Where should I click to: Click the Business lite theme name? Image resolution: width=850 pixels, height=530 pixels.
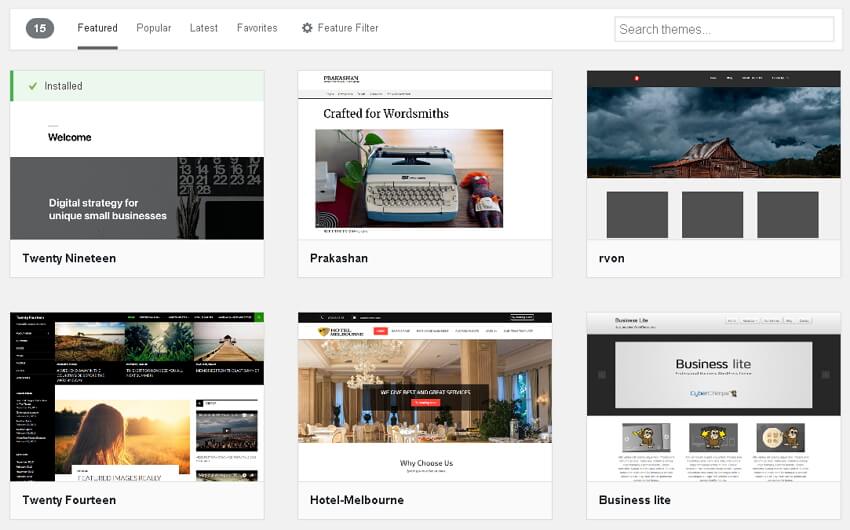635,500
